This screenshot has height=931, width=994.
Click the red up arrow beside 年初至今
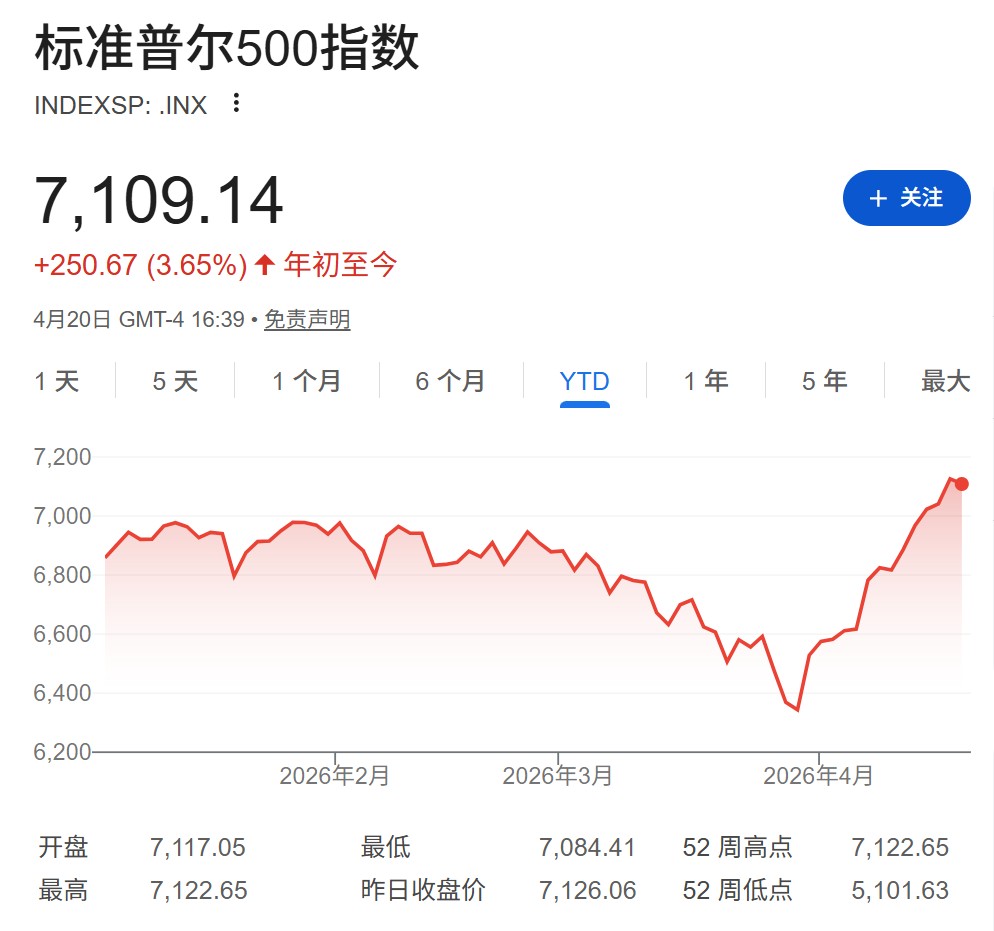[x=264, y=265]
